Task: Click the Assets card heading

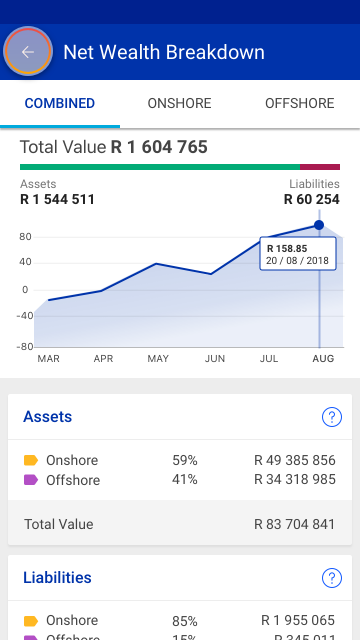Action: 47,417
